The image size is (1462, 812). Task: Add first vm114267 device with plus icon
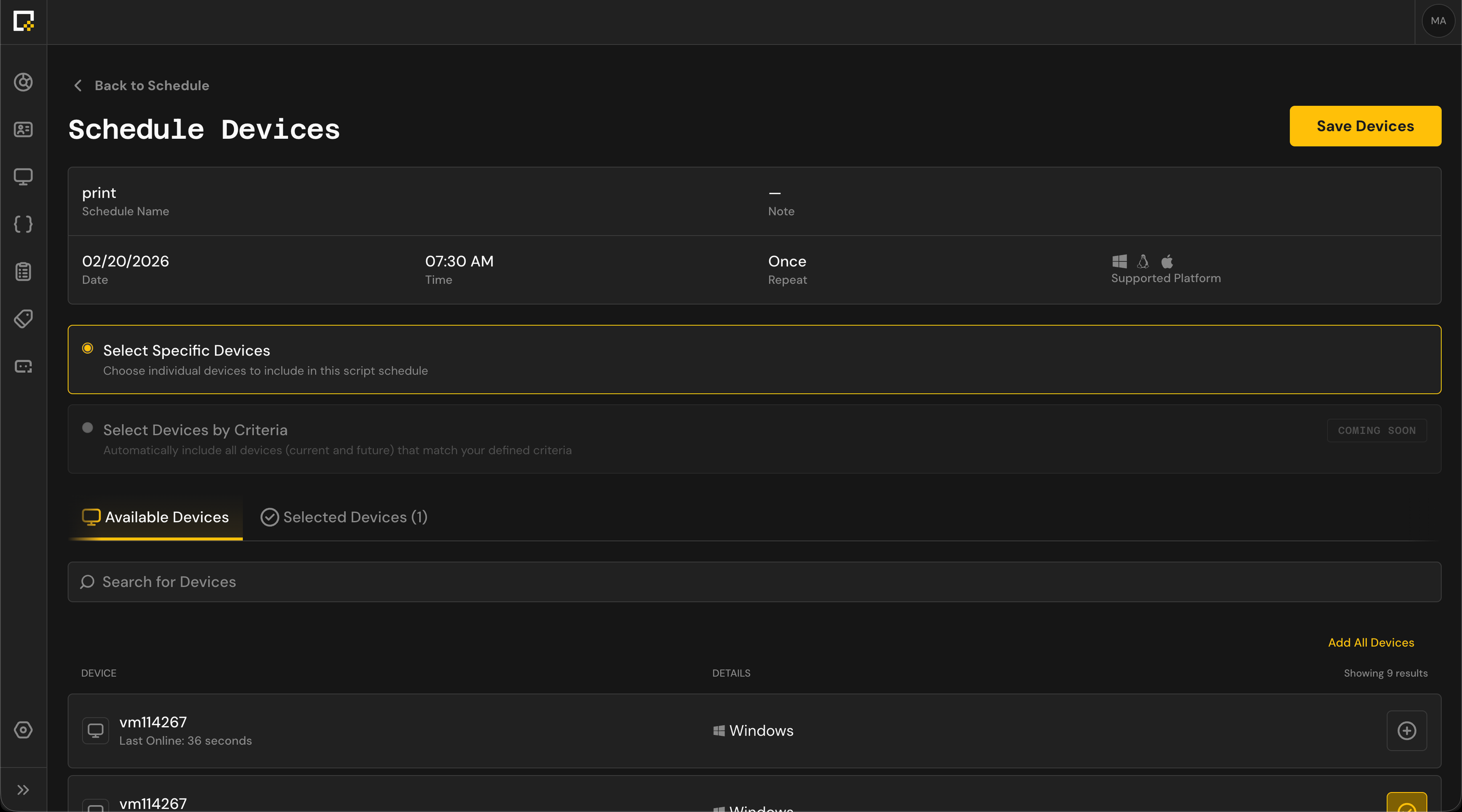click(x=1406, y=731)
